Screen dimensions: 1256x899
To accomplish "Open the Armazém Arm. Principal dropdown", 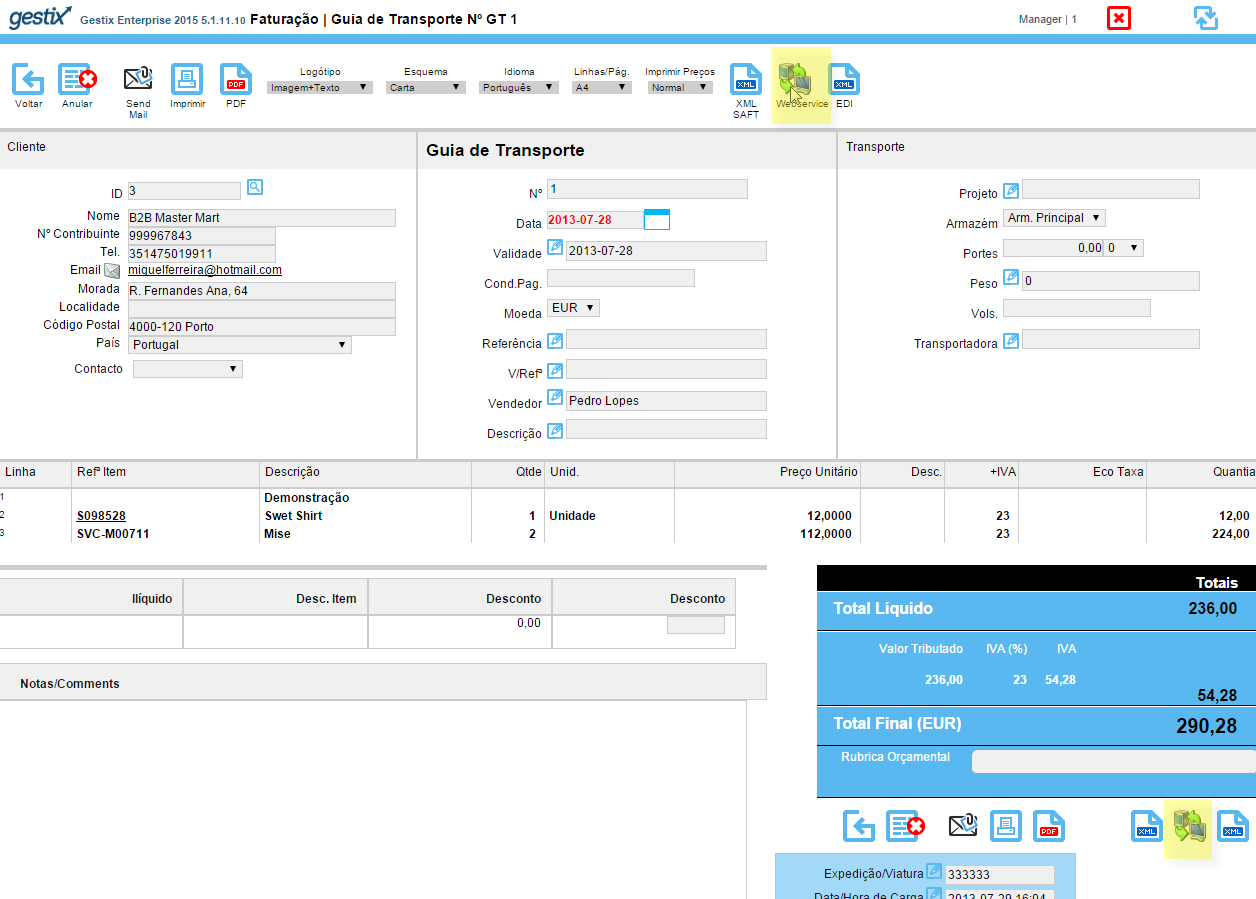I will coord(1054,218).
